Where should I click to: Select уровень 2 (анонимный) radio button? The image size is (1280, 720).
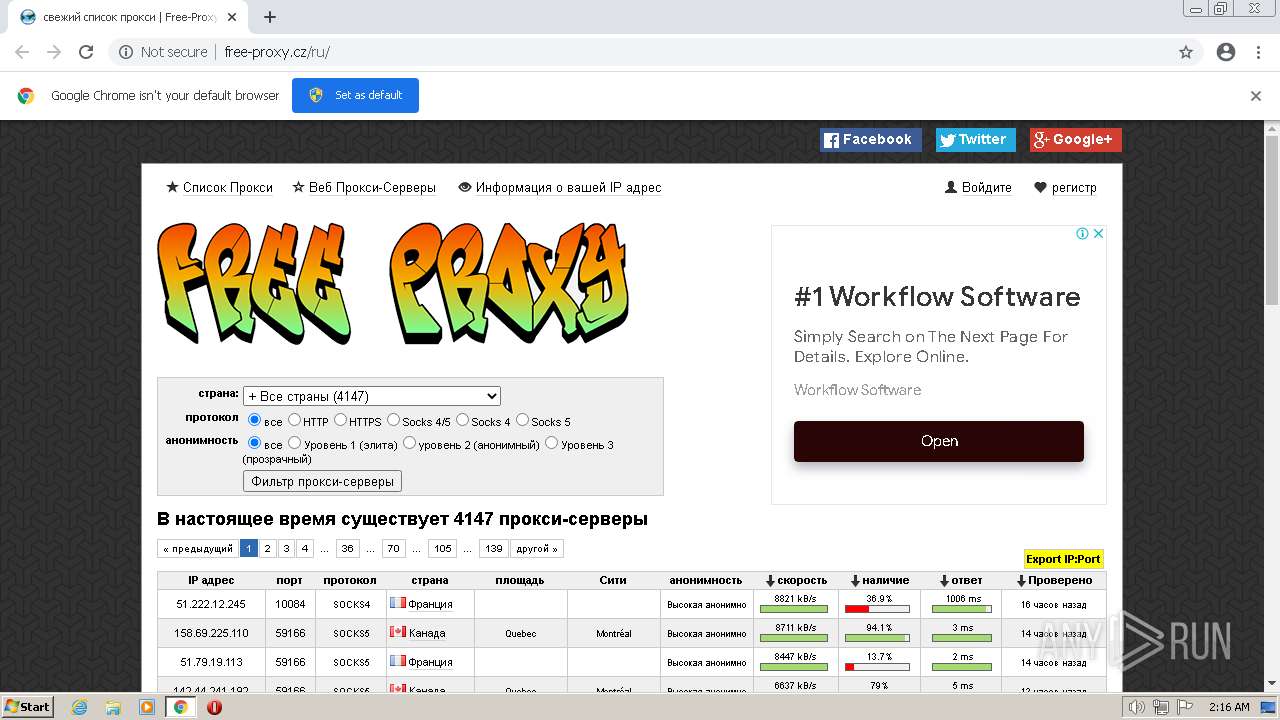[x=409, y=443]
